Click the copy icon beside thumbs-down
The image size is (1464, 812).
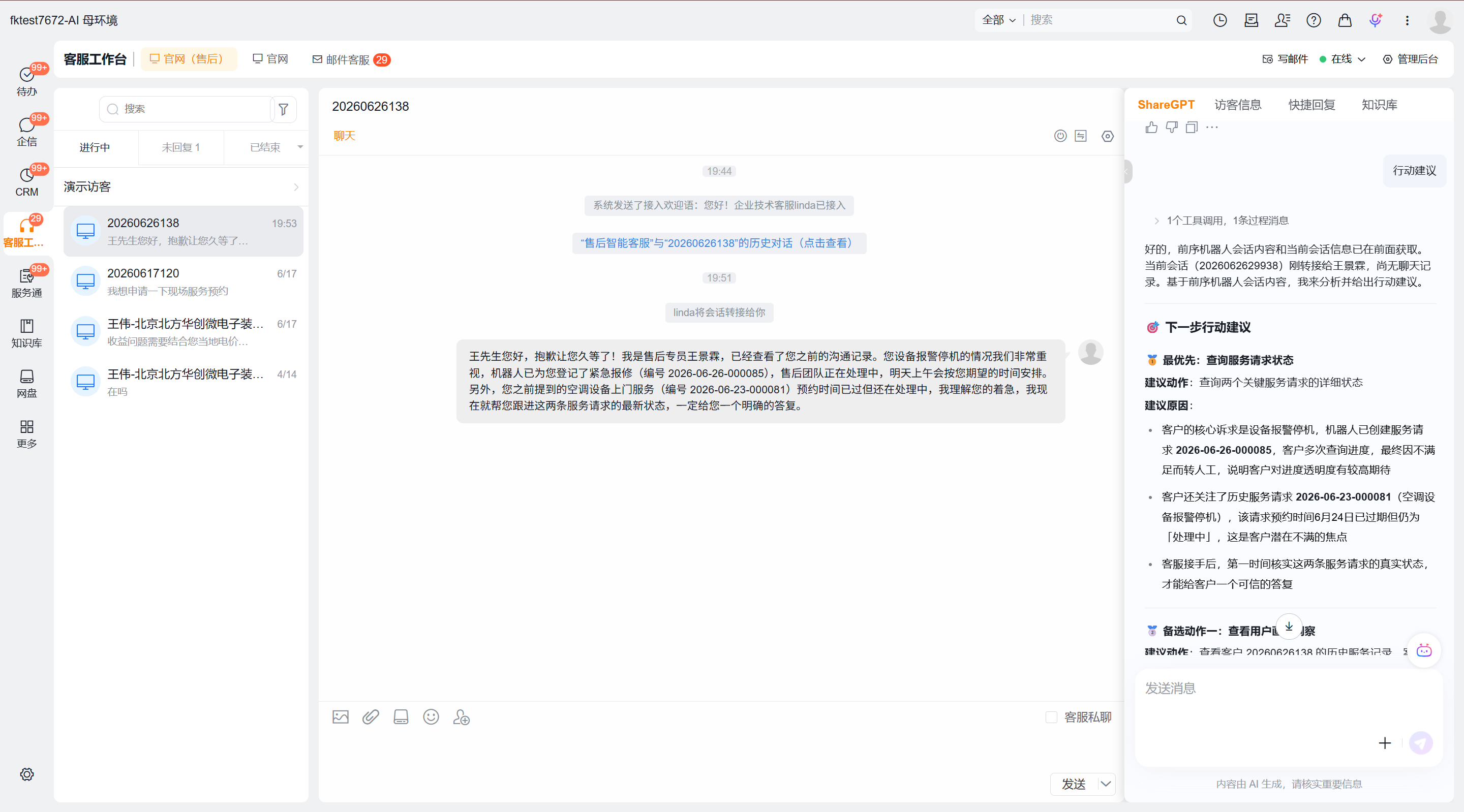(x=1192, y=127)
